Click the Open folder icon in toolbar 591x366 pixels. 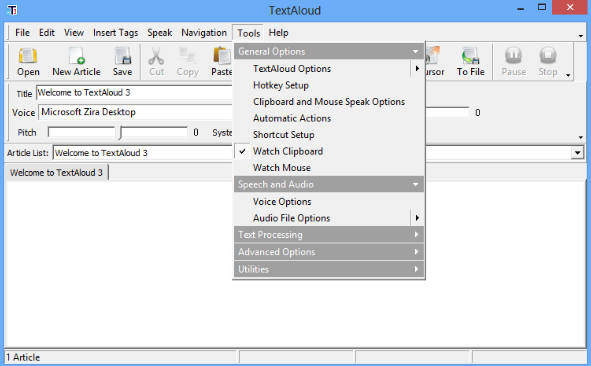(28, 56)
